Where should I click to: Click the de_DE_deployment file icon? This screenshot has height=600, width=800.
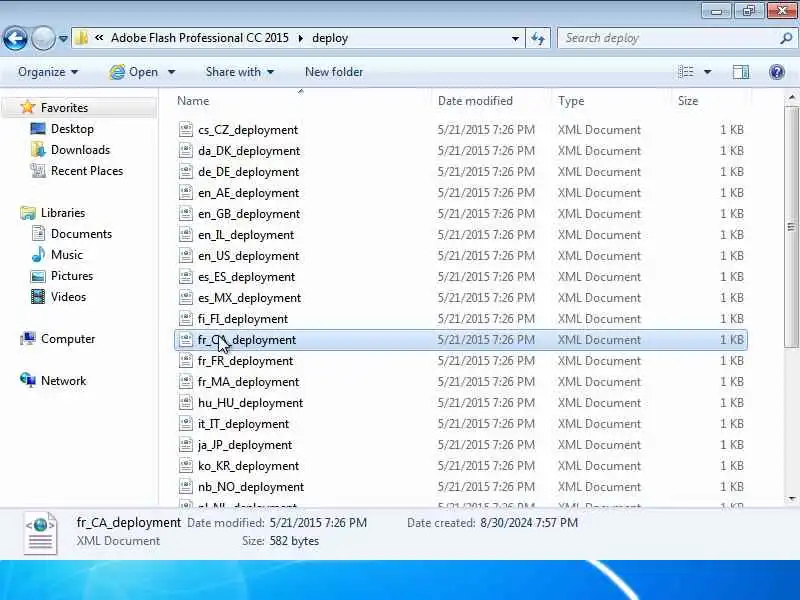coord(186,171)
